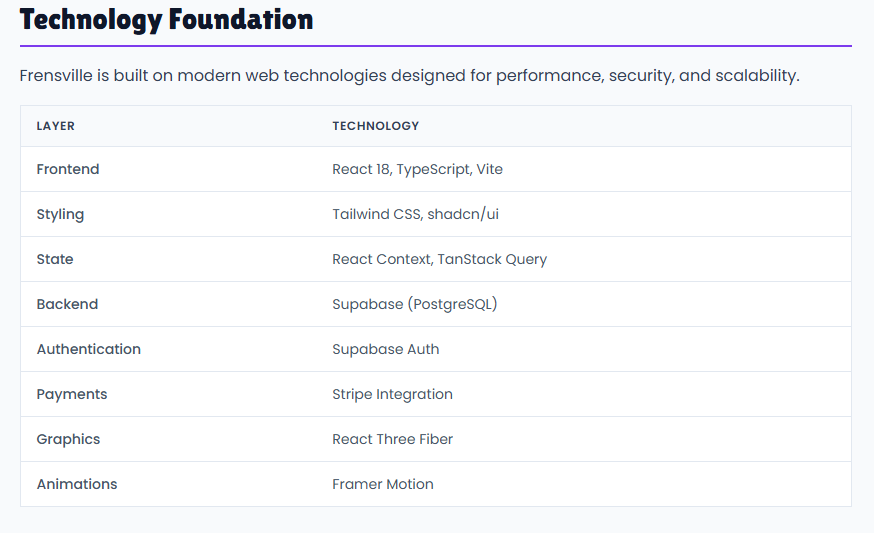
Task: Click the Supabase (PostgreSQL) cell
Action: pos(415,304)
